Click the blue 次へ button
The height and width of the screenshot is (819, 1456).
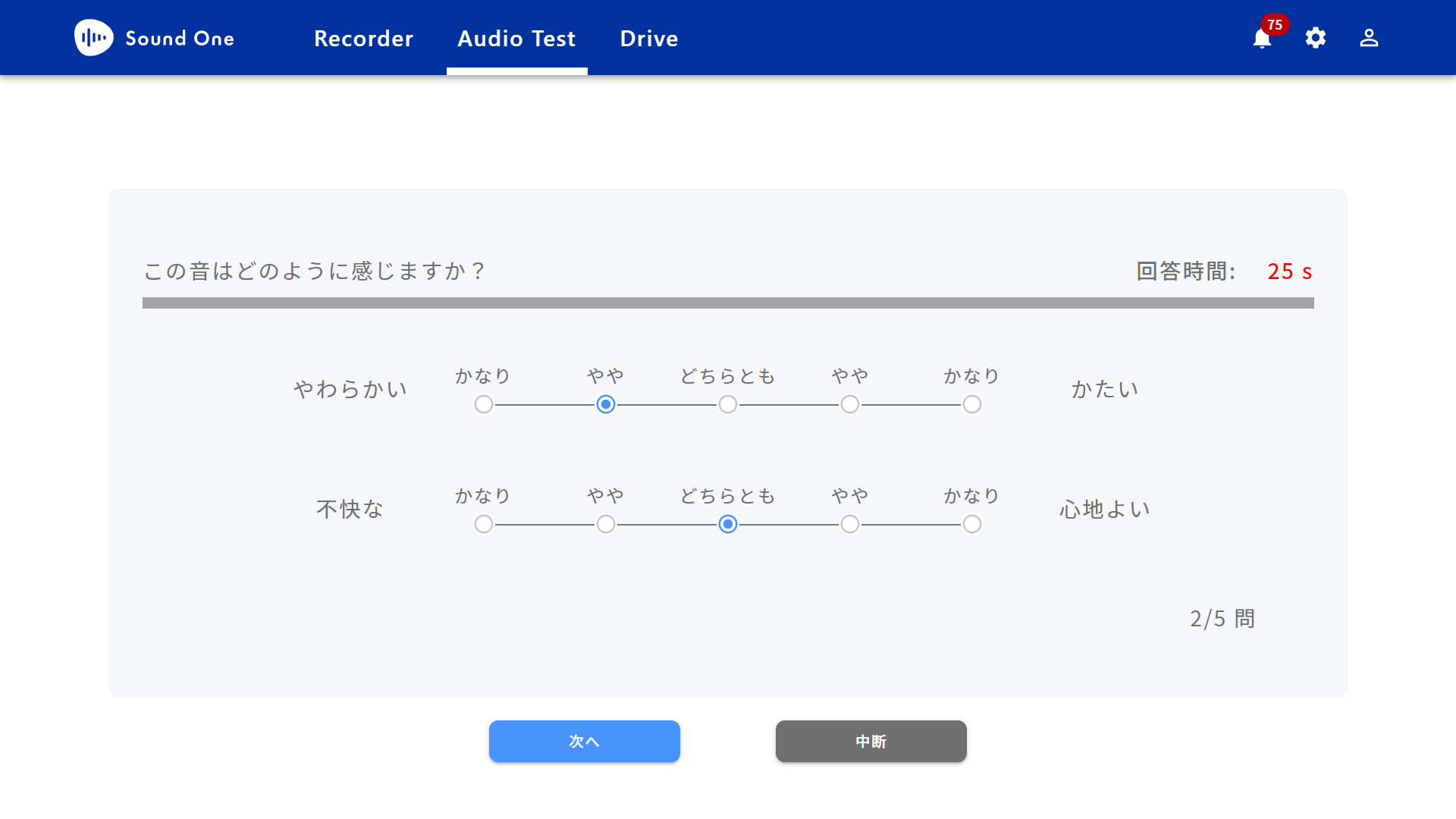(x=585, y=741)
